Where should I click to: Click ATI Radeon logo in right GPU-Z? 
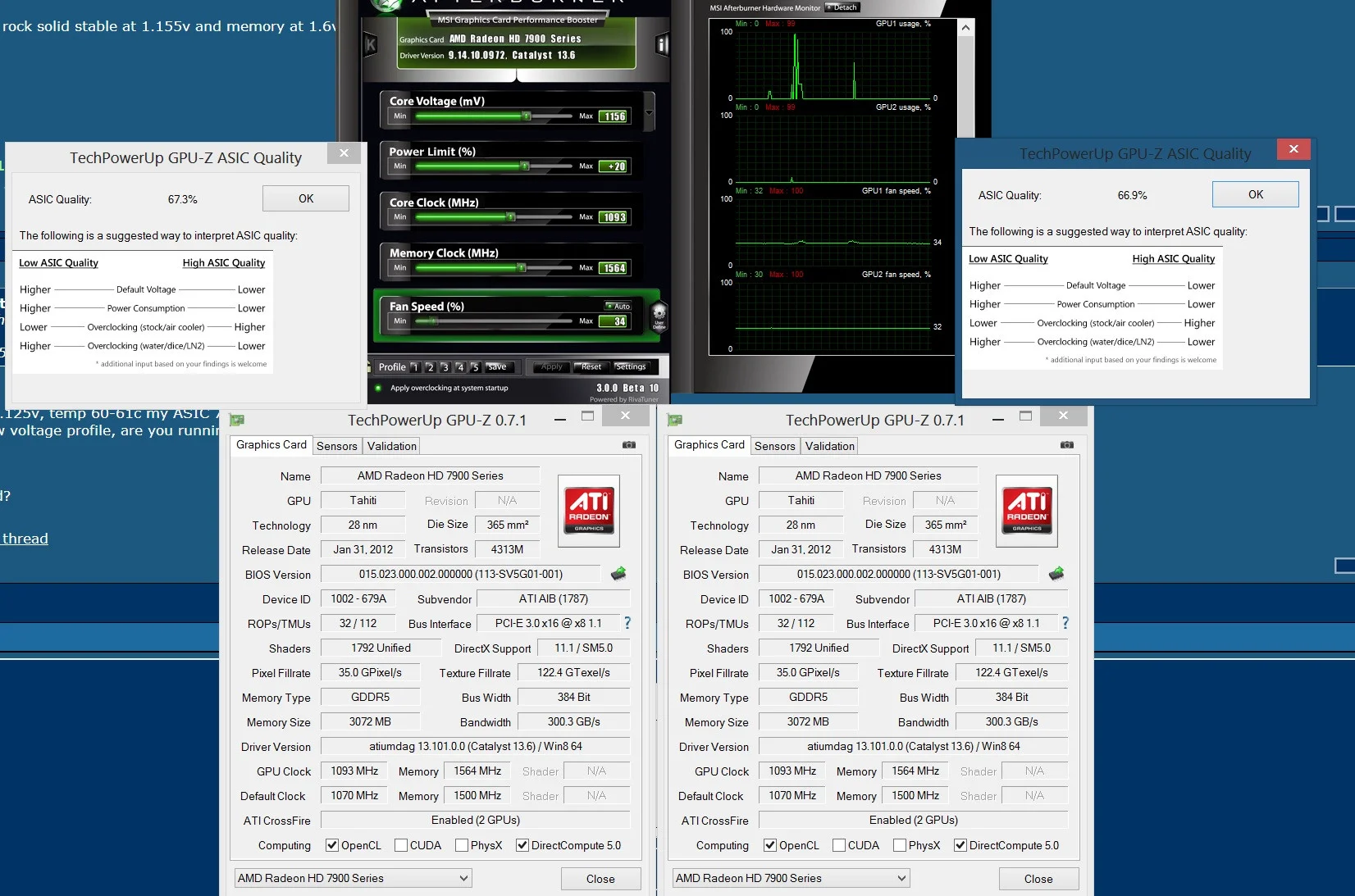tap(1027, 511)
